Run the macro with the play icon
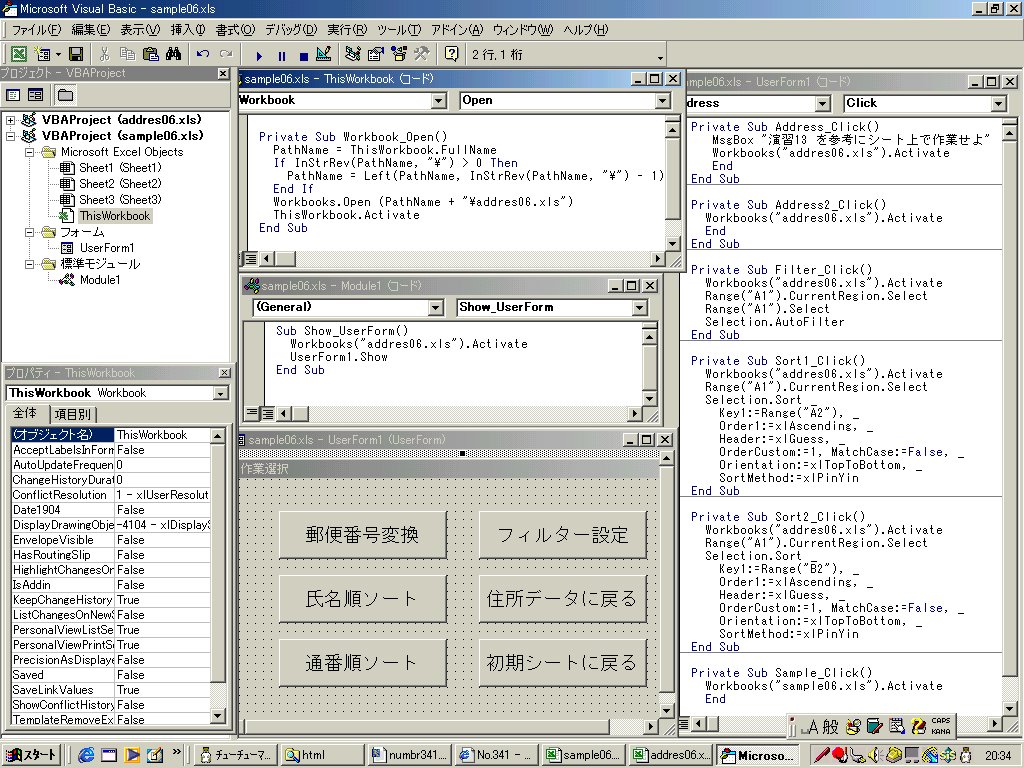The width and height of the screenshot is (1024, 768). pos(260,55)
